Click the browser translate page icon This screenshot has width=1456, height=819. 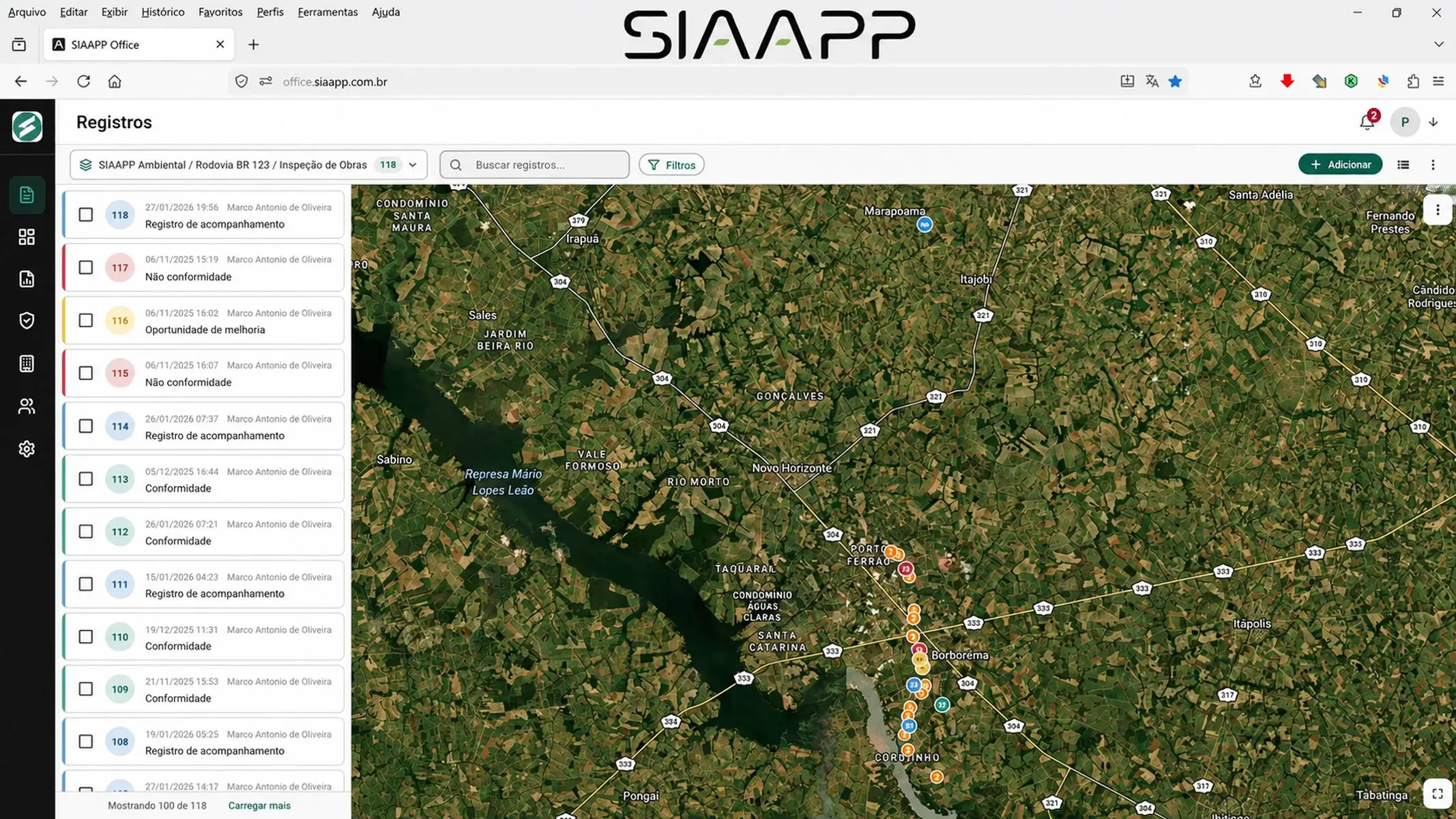(1152, 81)
